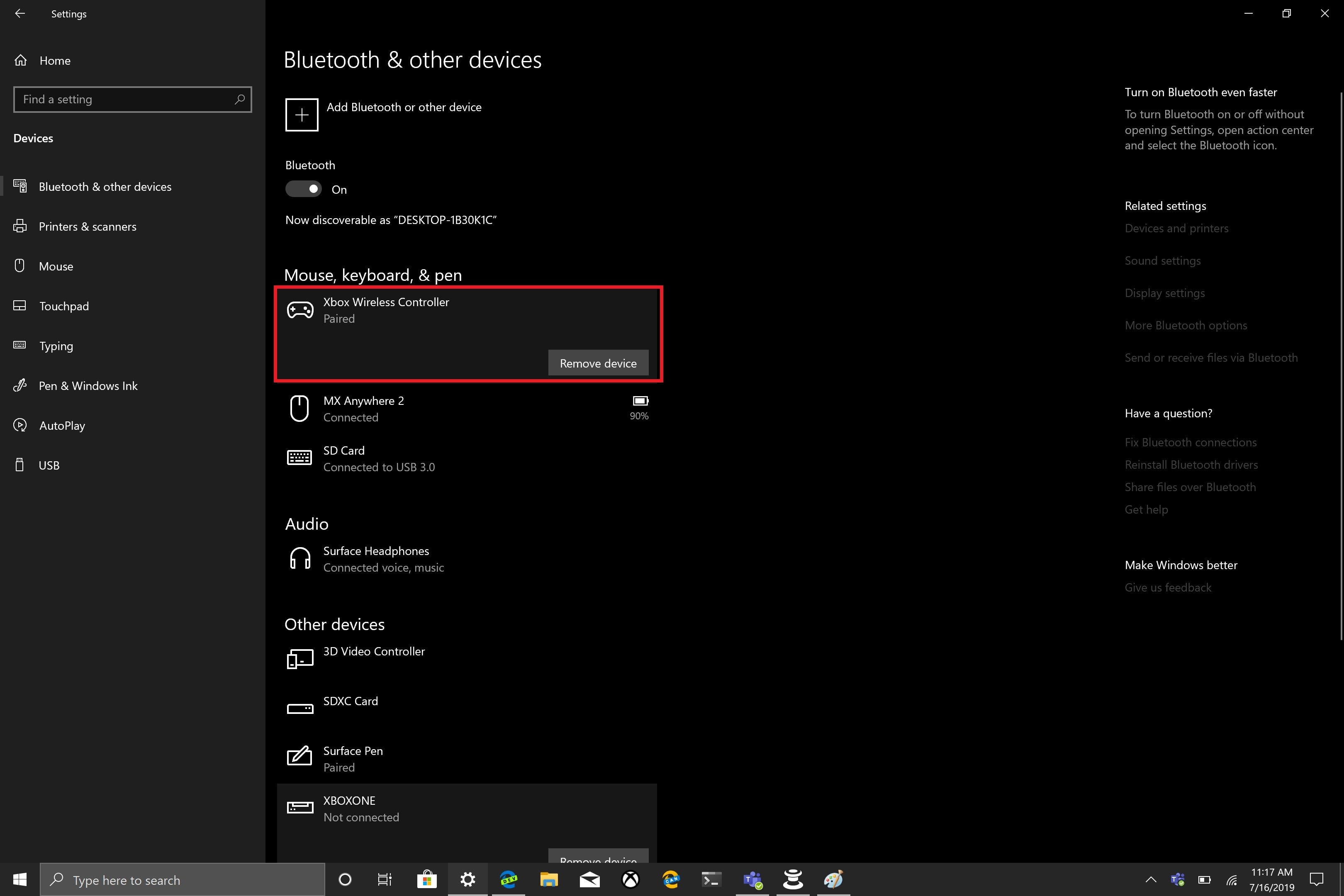The image size is (1344, 896).
Task: Expand hidden system tray icons chevron
Action: pyautogui.click(x=1151, y=879)
